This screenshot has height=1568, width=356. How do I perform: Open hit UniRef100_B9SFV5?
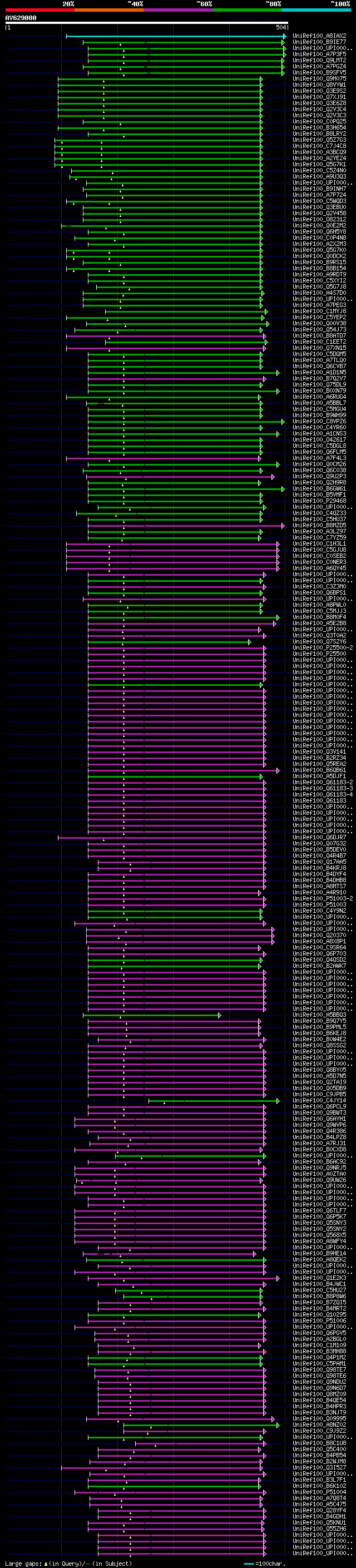pos(319,72)
